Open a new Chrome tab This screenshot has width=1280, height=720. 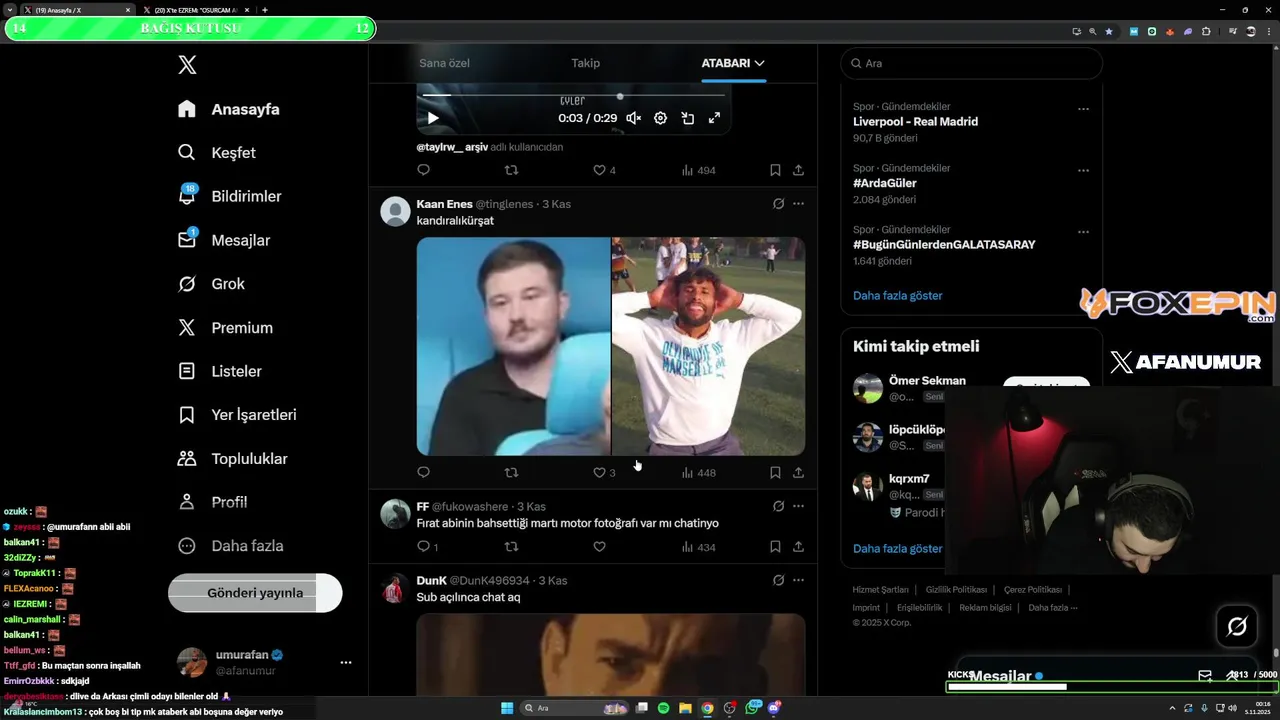click(x=264, y=10)
